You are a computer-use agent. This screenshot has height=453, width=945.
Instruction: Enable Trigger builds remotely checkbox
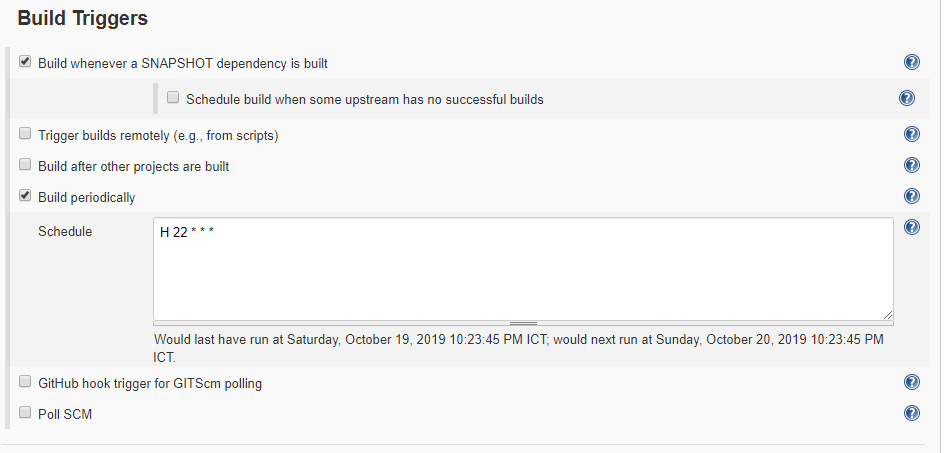25,134
